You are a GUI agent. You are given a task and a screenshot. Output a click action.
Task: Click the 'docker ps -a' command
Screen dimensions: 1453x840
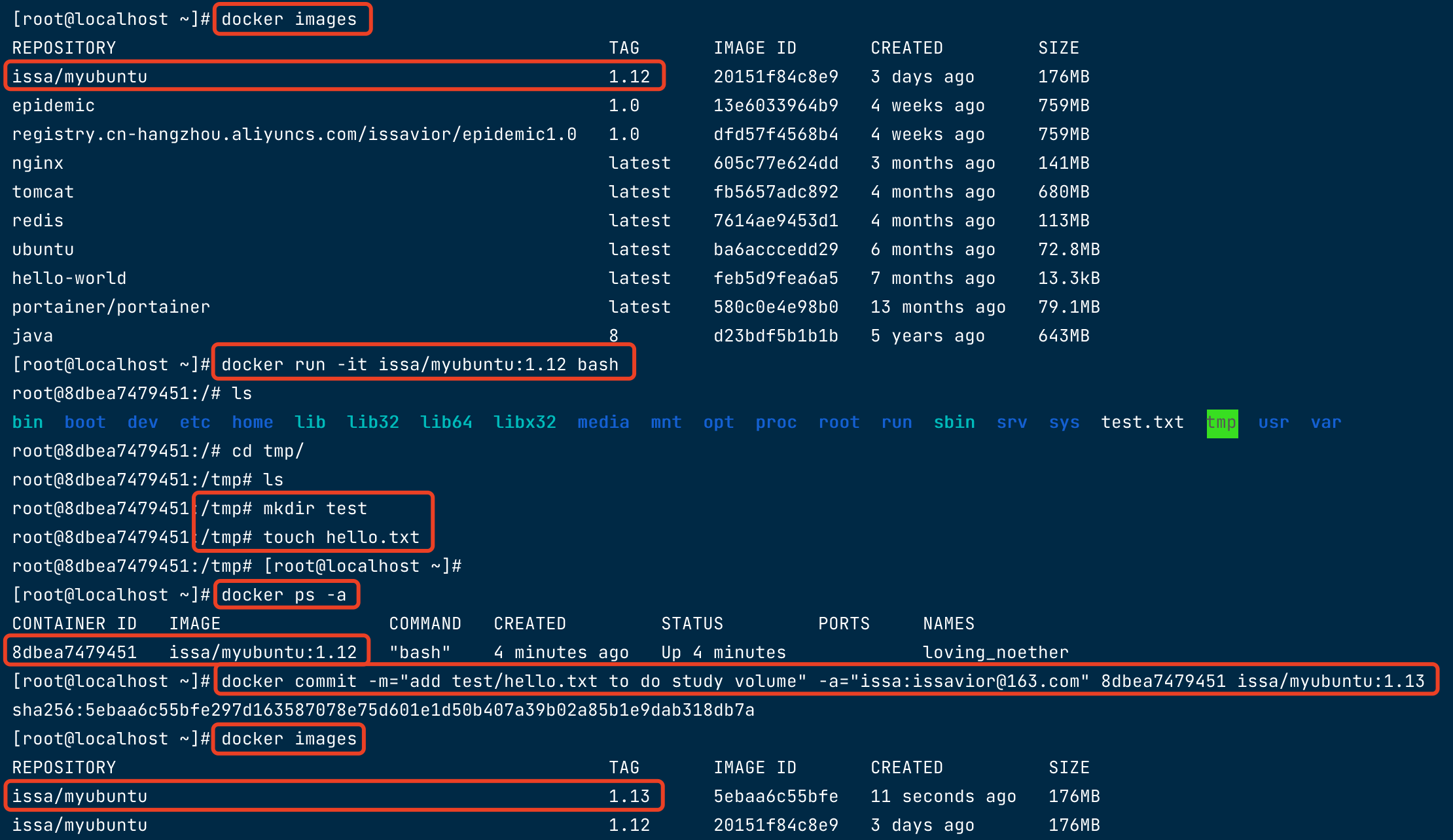coord(284,595)
